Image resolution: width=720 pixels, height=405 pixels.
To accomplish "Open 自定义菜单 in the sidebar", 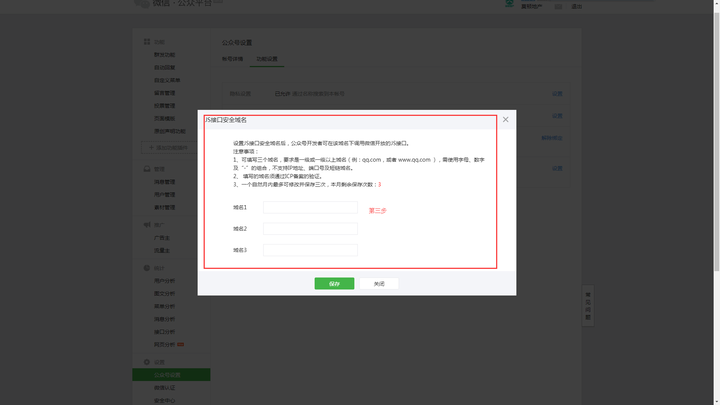I will pos(167,80).
